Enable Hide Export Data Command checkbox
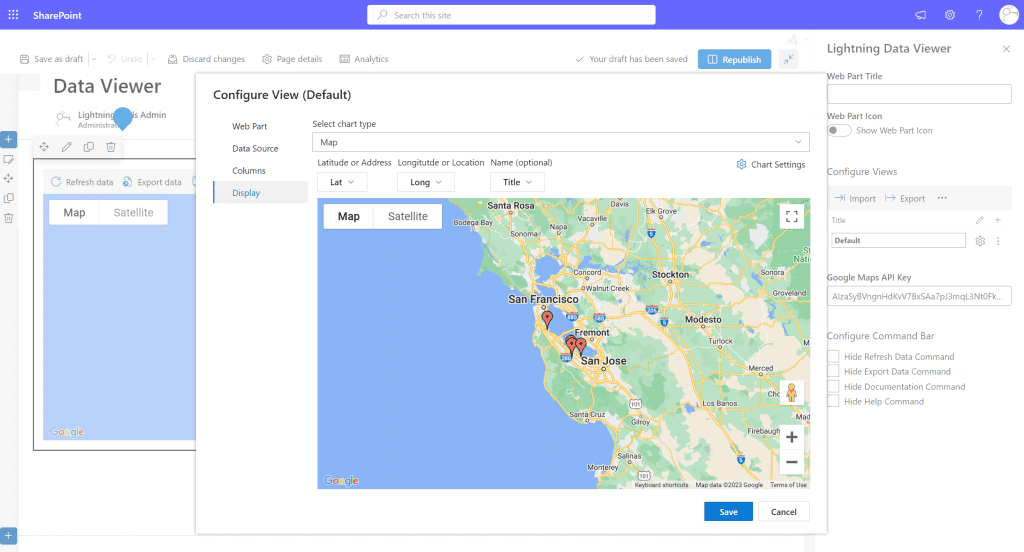 (833, 371)
